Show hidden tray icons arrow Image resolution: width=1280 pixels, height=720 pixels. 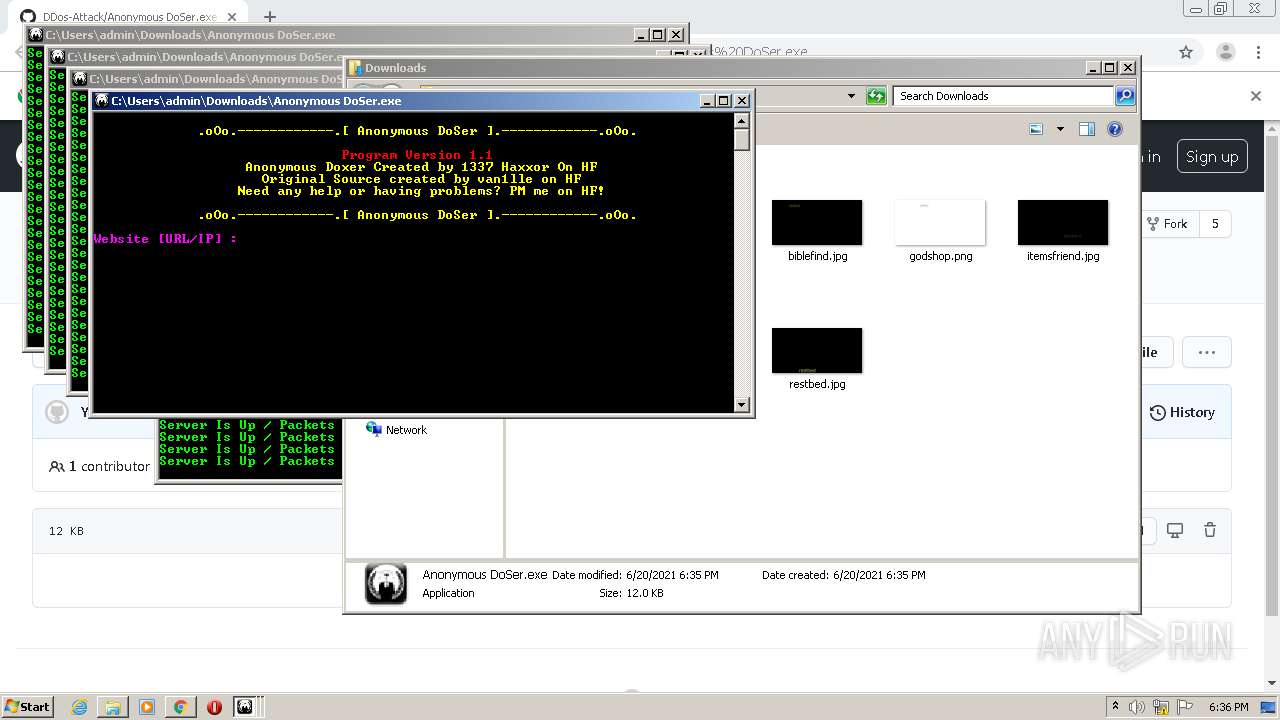pos(1115,707)
